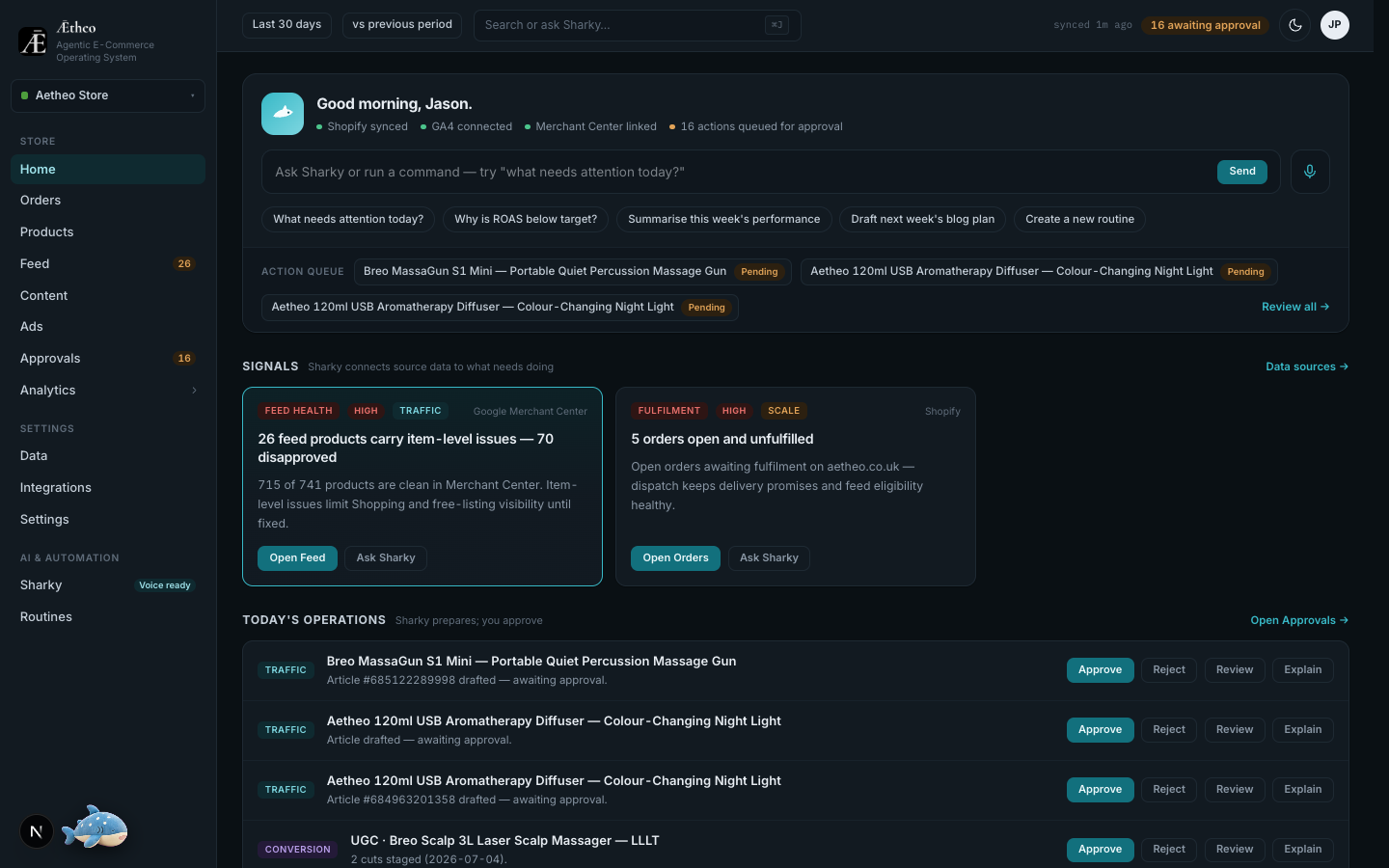This screenshot has height=868, width=1389.
Task: Send the Sharky command
Action: pyautogui.click(x=1242, y=172)
